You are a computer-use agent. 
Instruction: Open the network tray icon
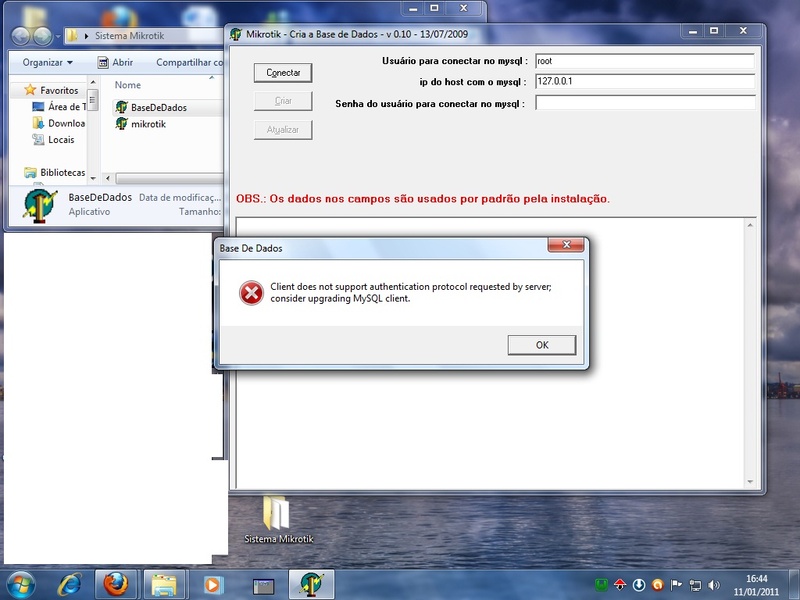(x=695, y=585)
